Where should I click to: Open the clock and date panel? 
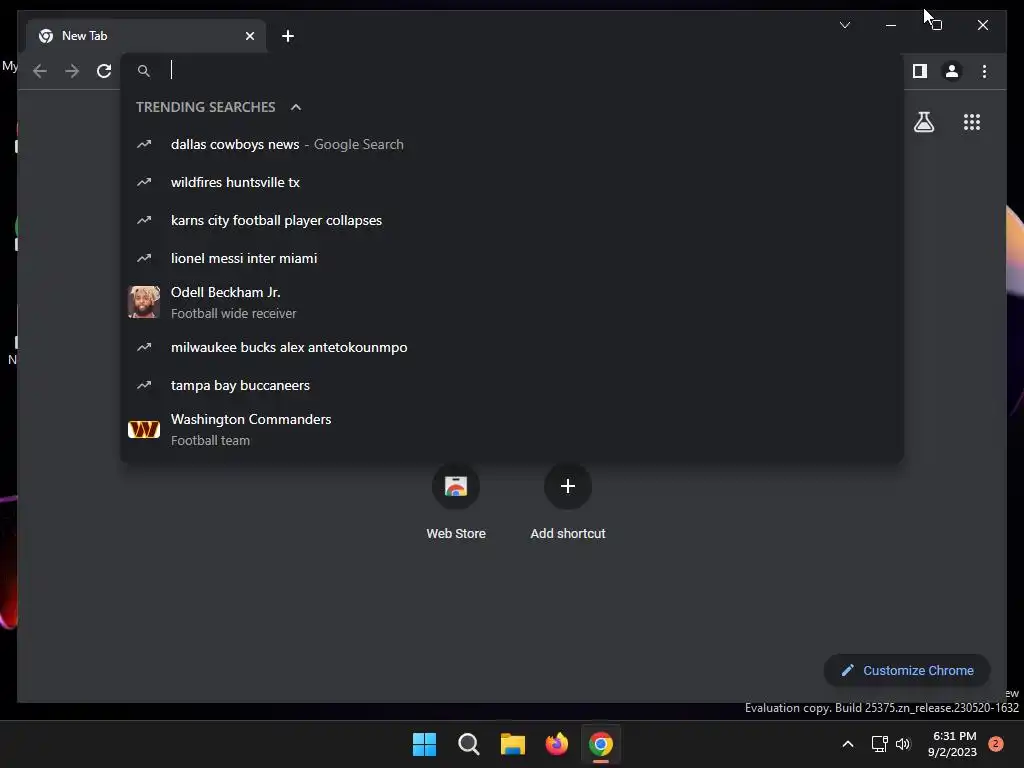953,744
